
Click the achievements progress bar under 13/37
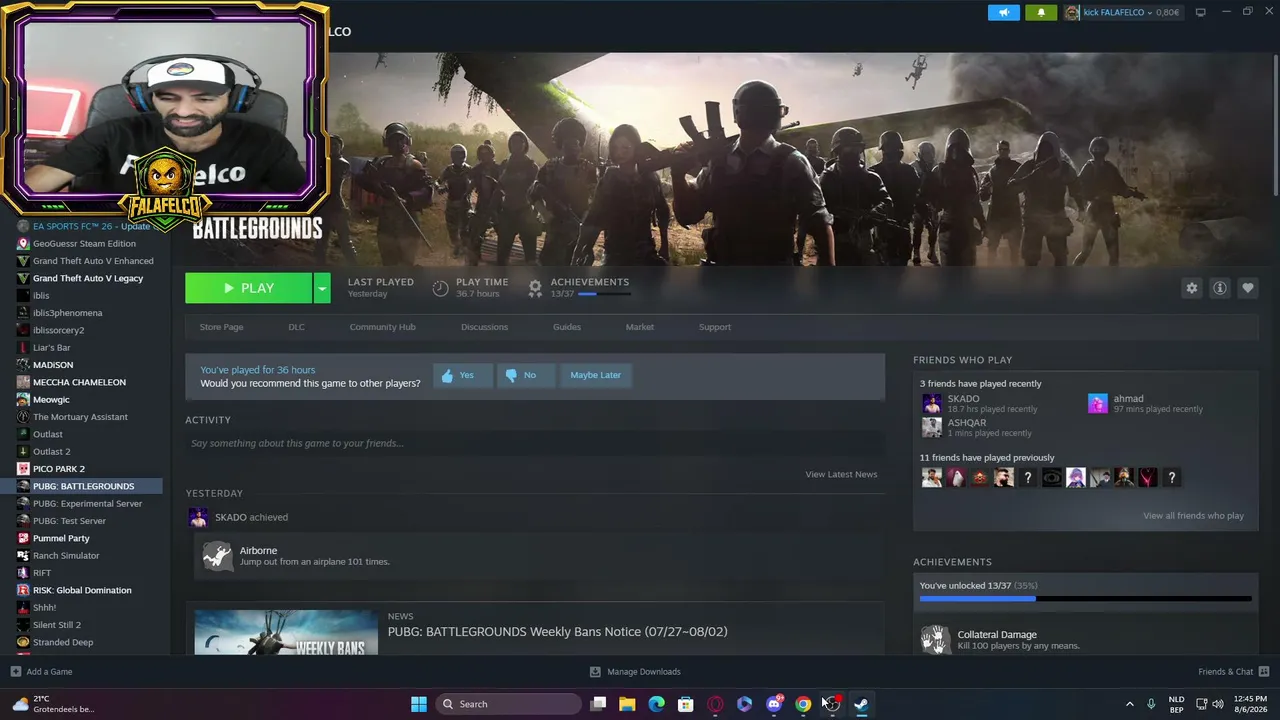point(604,294)
